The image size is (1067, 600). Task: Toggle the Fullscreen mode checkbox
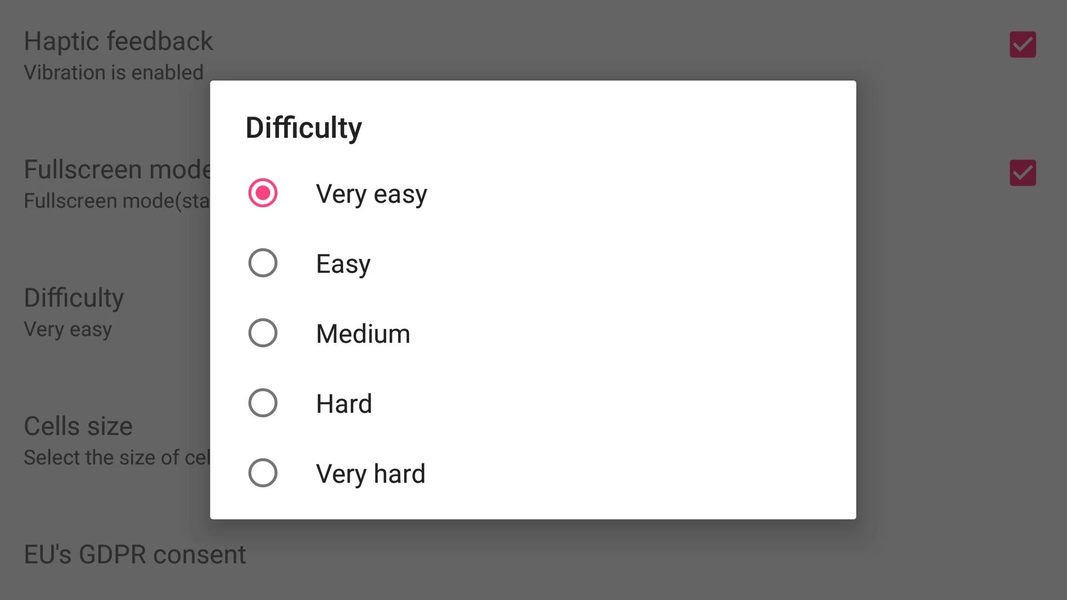click(1022, 173)
